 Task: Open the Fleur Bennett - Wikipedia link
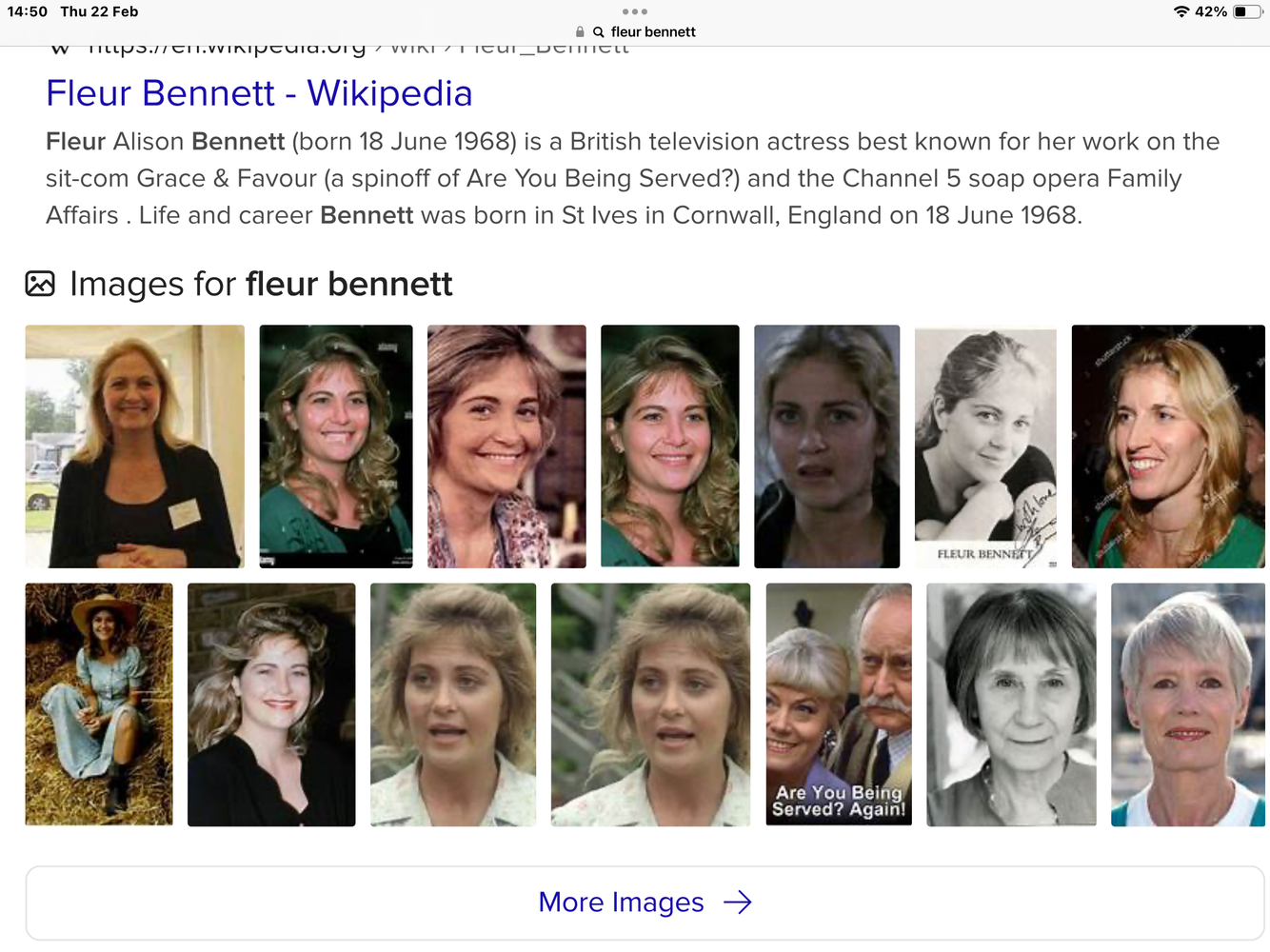point(259,93)
